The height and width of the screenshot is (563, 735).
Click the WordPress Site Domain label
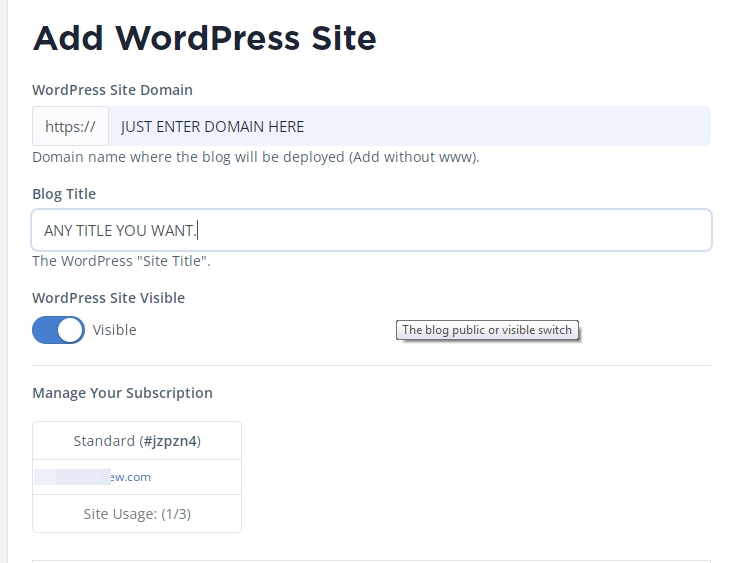(112, 90)
